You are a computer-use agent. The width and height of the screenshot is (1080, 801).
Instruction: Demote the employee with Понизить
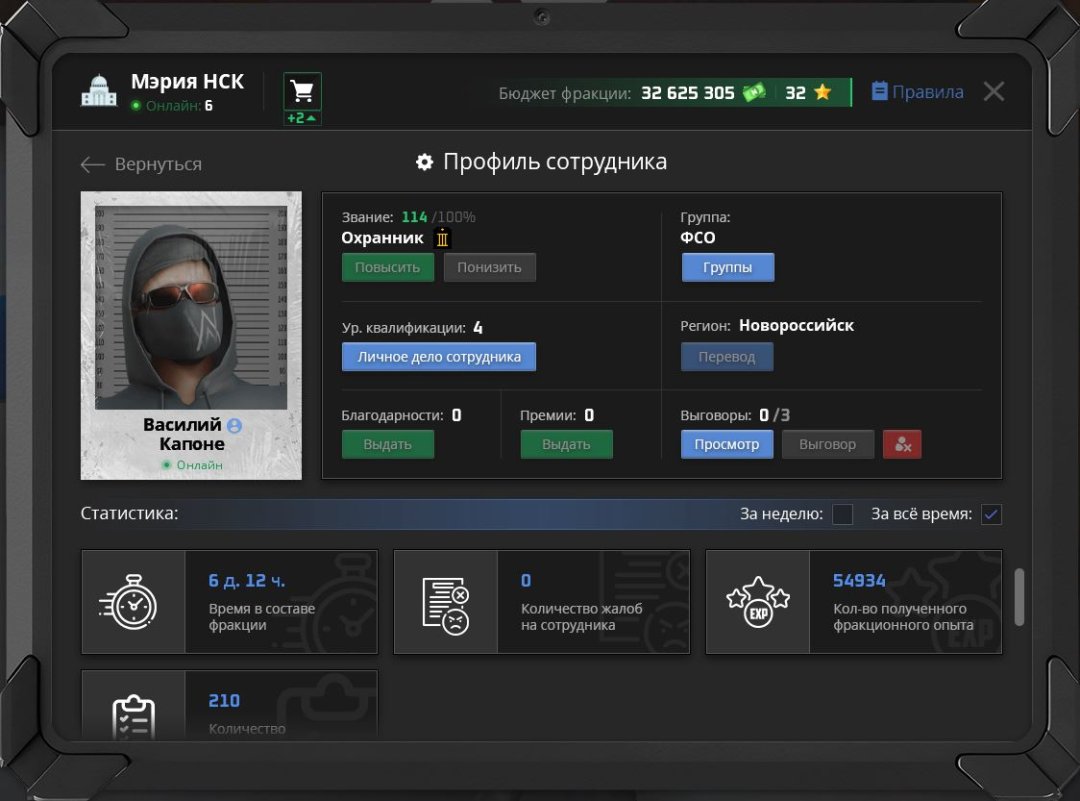[489, 267]
